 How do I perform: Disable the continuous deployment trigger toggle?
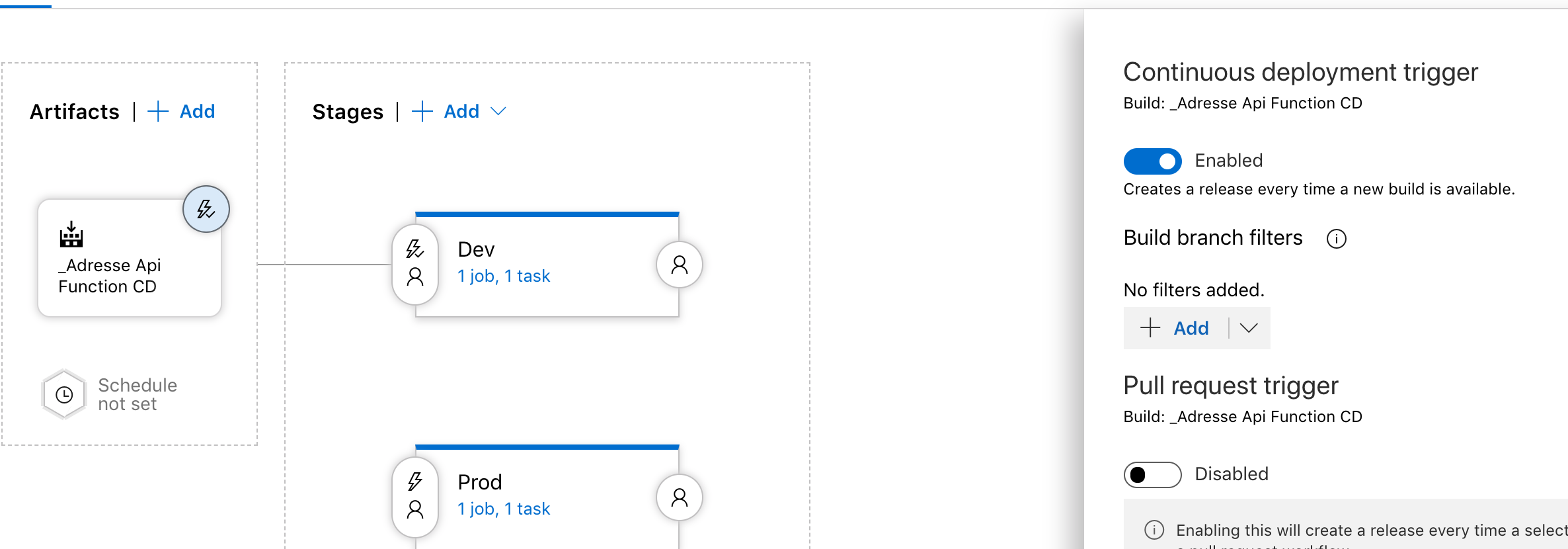(1152, 161)
